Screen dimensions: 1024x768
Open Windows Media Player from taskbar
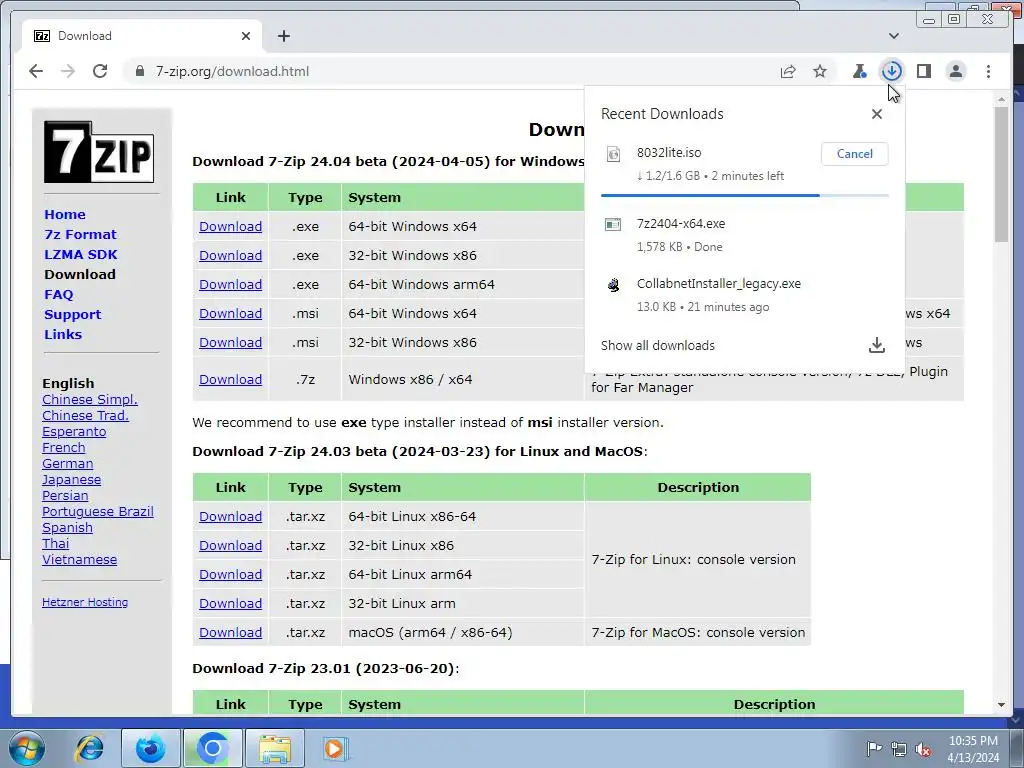335,748
